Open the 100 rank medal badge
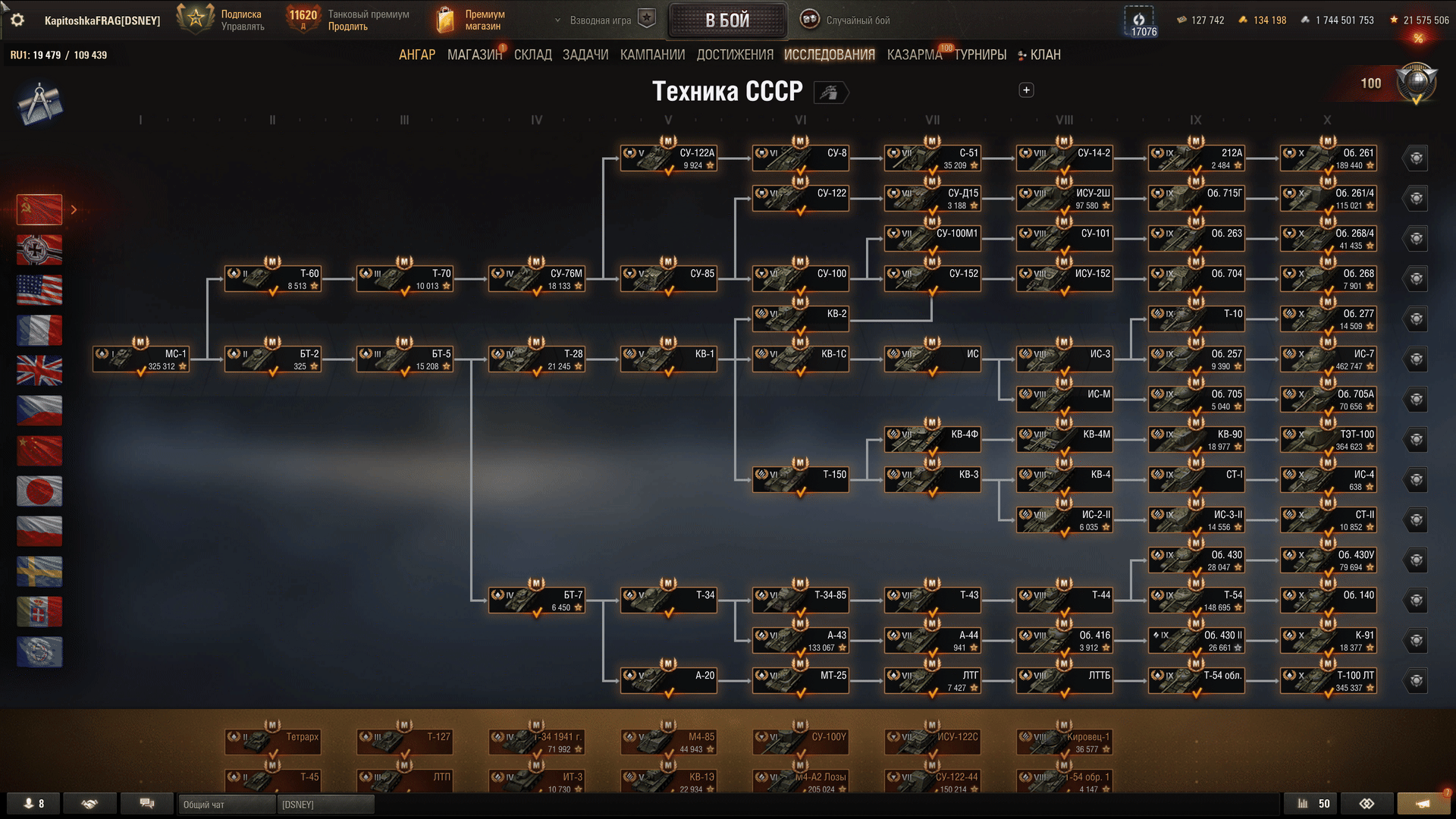Viewport: 1456px width, 819px height. pos(1415,83)
